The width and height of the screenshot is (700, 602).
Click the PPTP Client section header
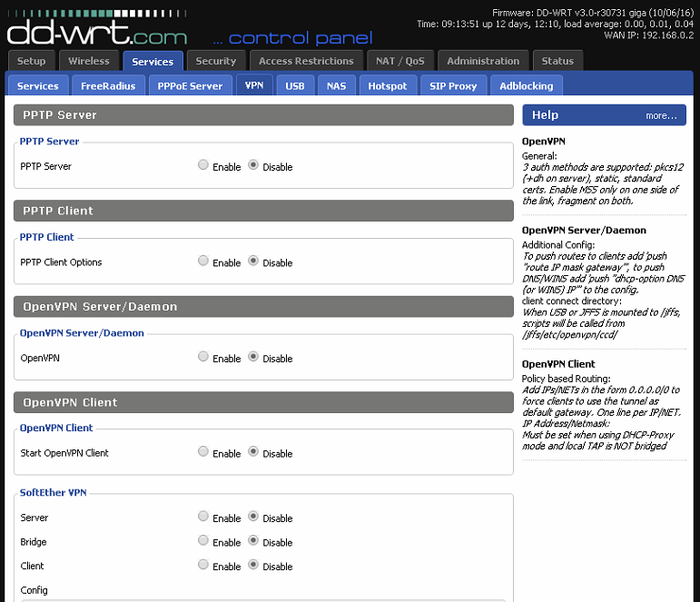[x=263, y=211]
